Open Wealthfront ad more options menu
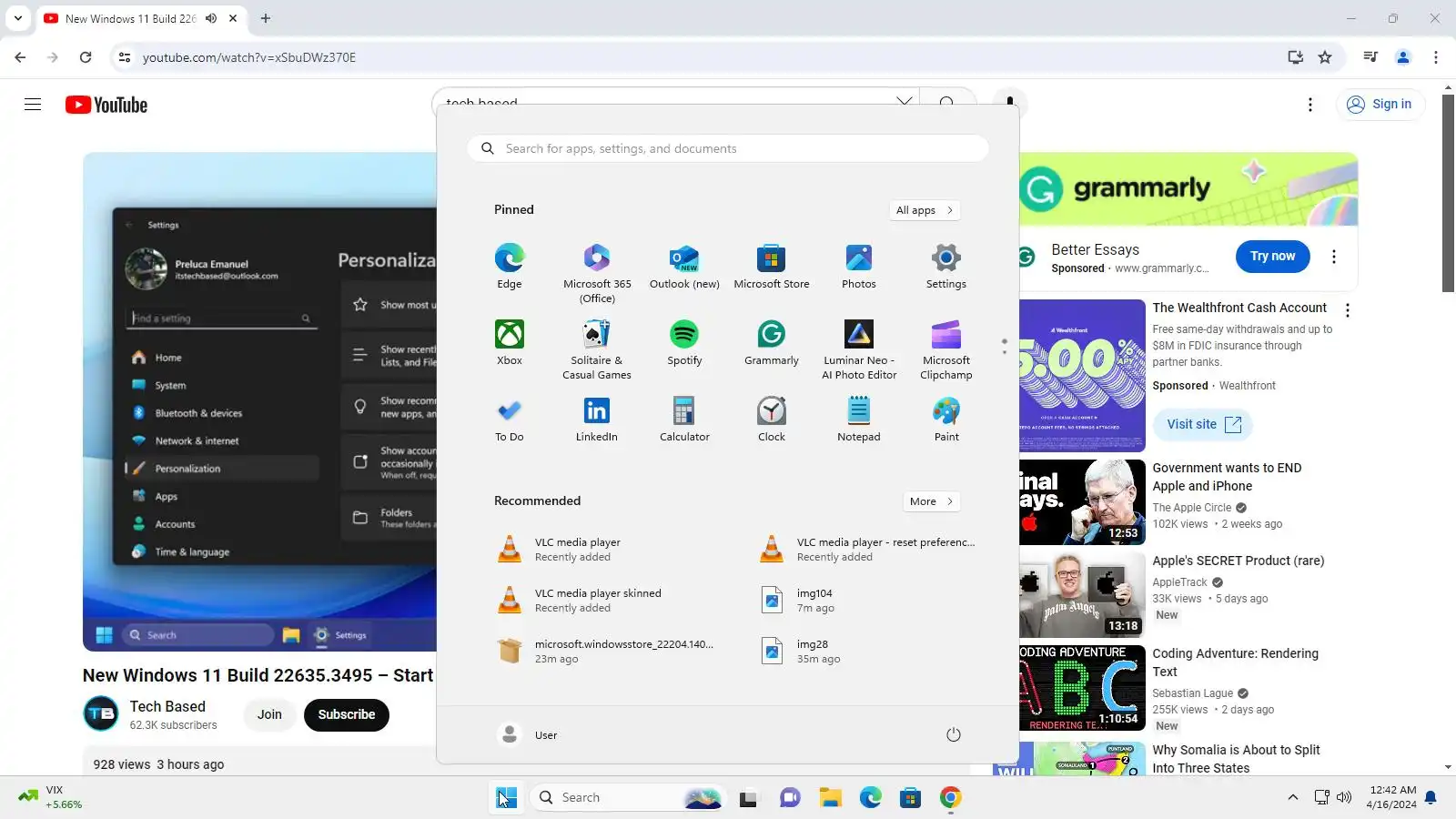The image size is (1456, 819). pos(1348,310)
